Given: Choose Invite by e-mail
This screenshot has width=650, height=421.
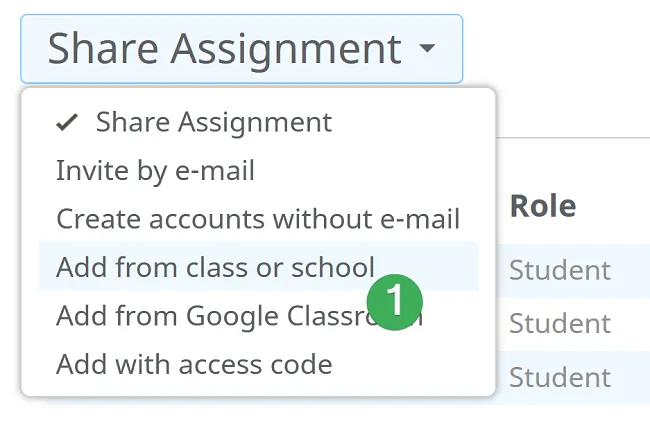Looking at the screenshot, I should coord(258,170).
